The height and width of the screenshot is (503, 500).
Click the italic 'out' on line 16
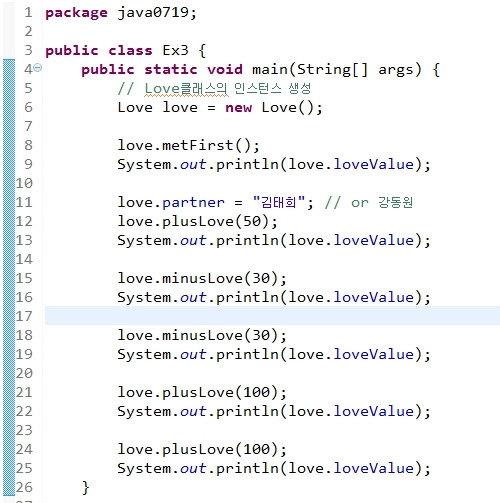tap(193, 298)
